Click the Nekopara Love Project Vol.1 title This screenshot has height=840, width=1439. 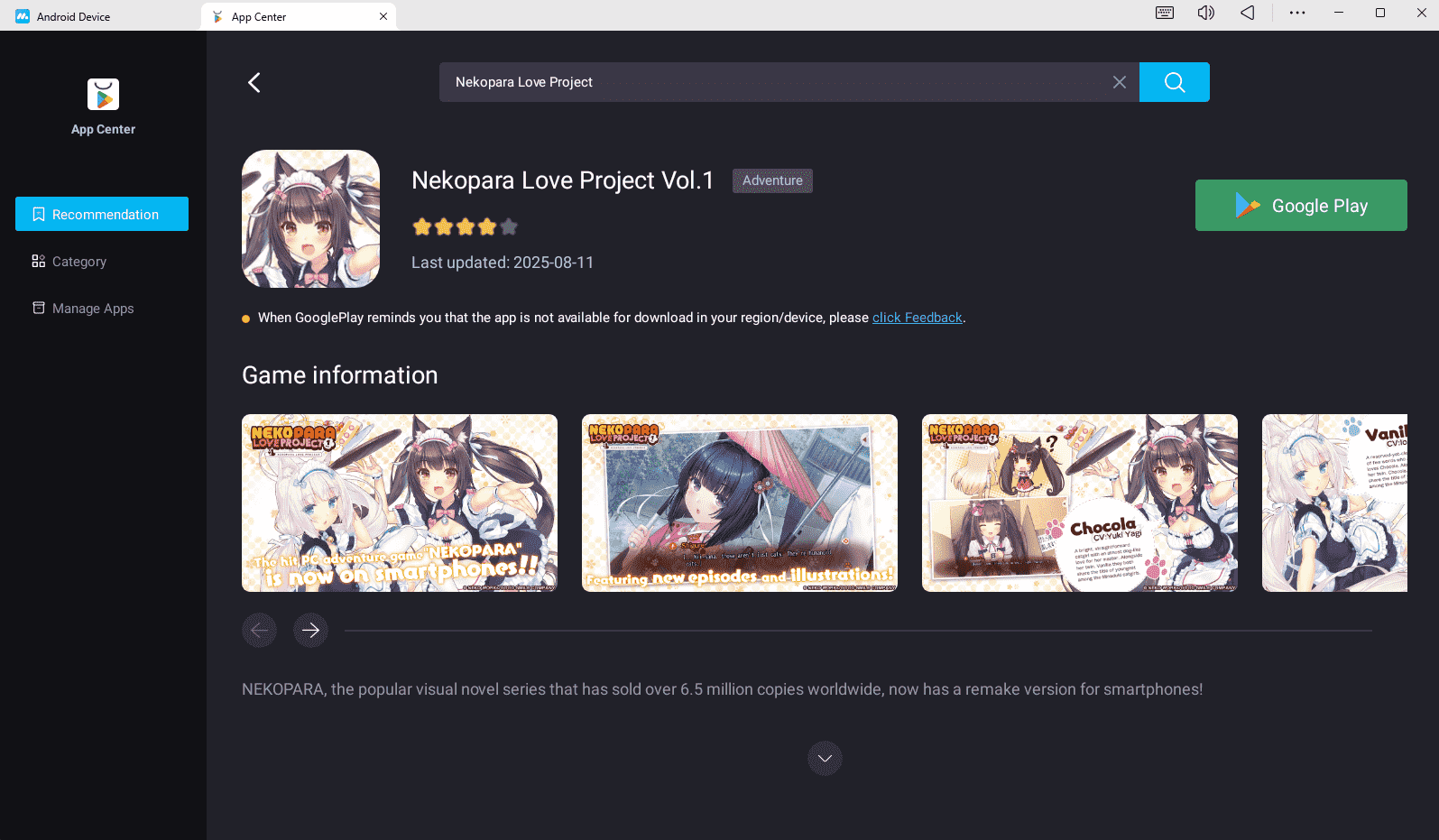coord(562,180)
